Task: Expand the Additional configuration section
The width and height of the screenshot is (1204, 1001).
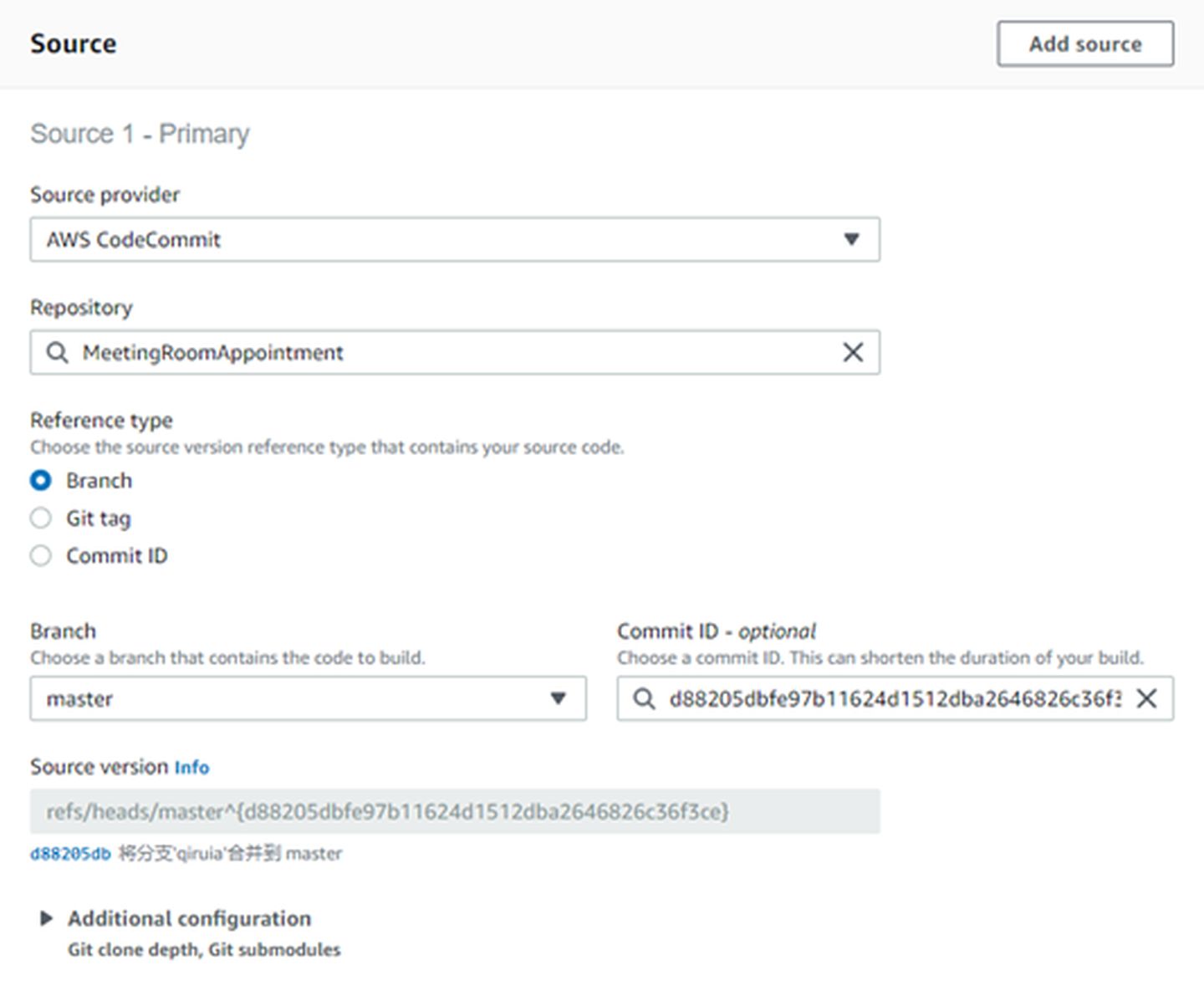Action: tap(46, 919)
